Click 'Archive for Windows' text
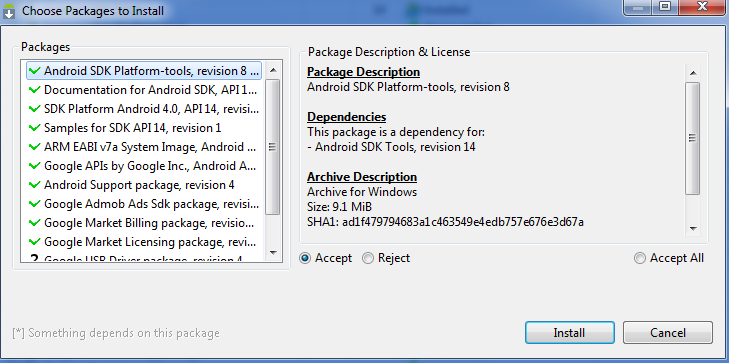The image size is (729, 363). coord(362,192)
